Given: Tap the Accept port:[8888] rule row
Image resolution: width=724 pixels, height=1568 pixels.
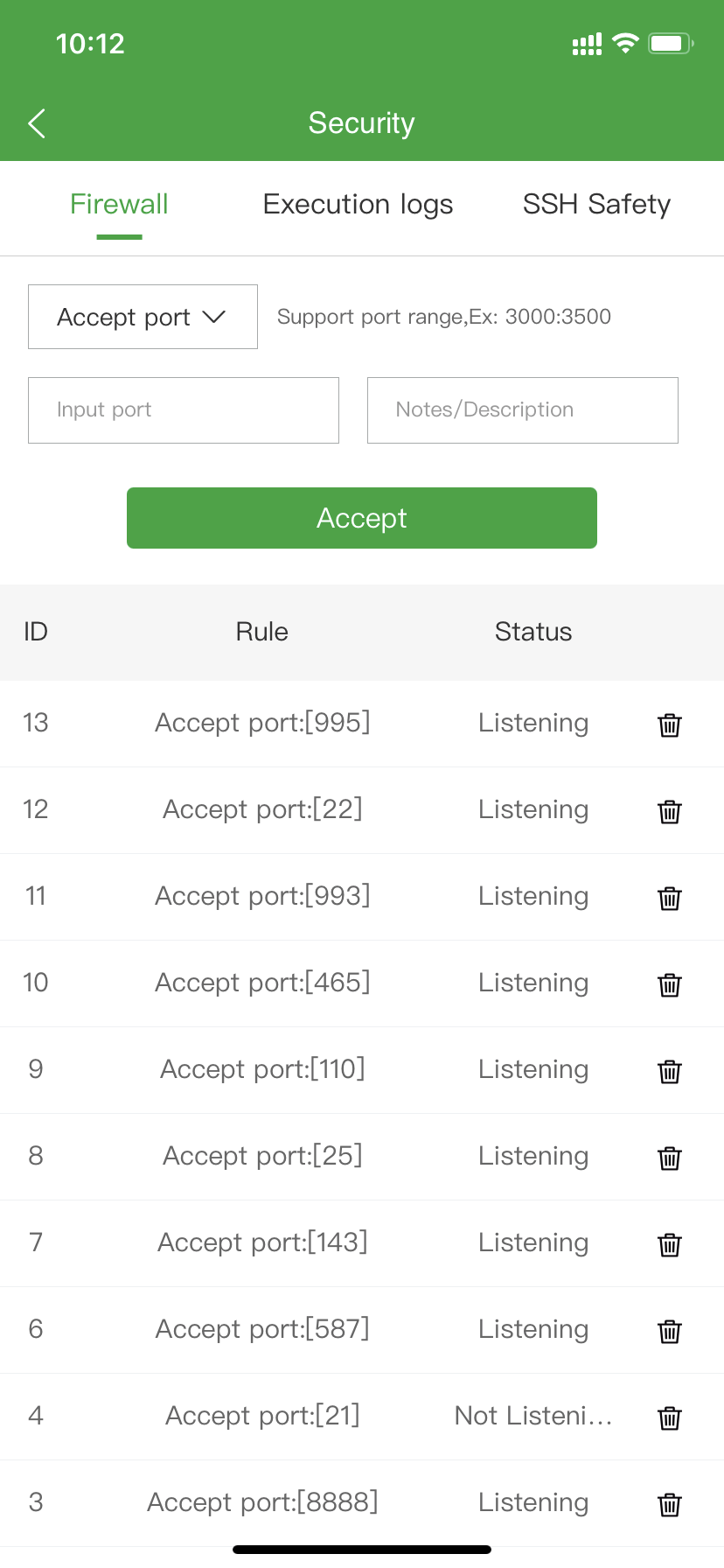Looking at the screenshot, I should [x=262, y=1502].
